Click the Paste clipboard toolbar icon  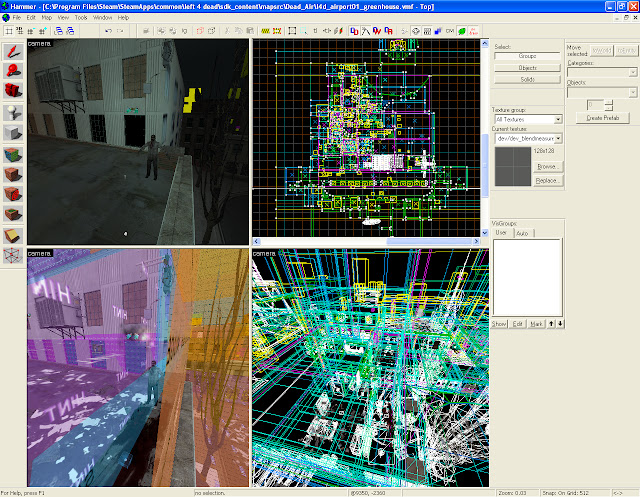250,31
